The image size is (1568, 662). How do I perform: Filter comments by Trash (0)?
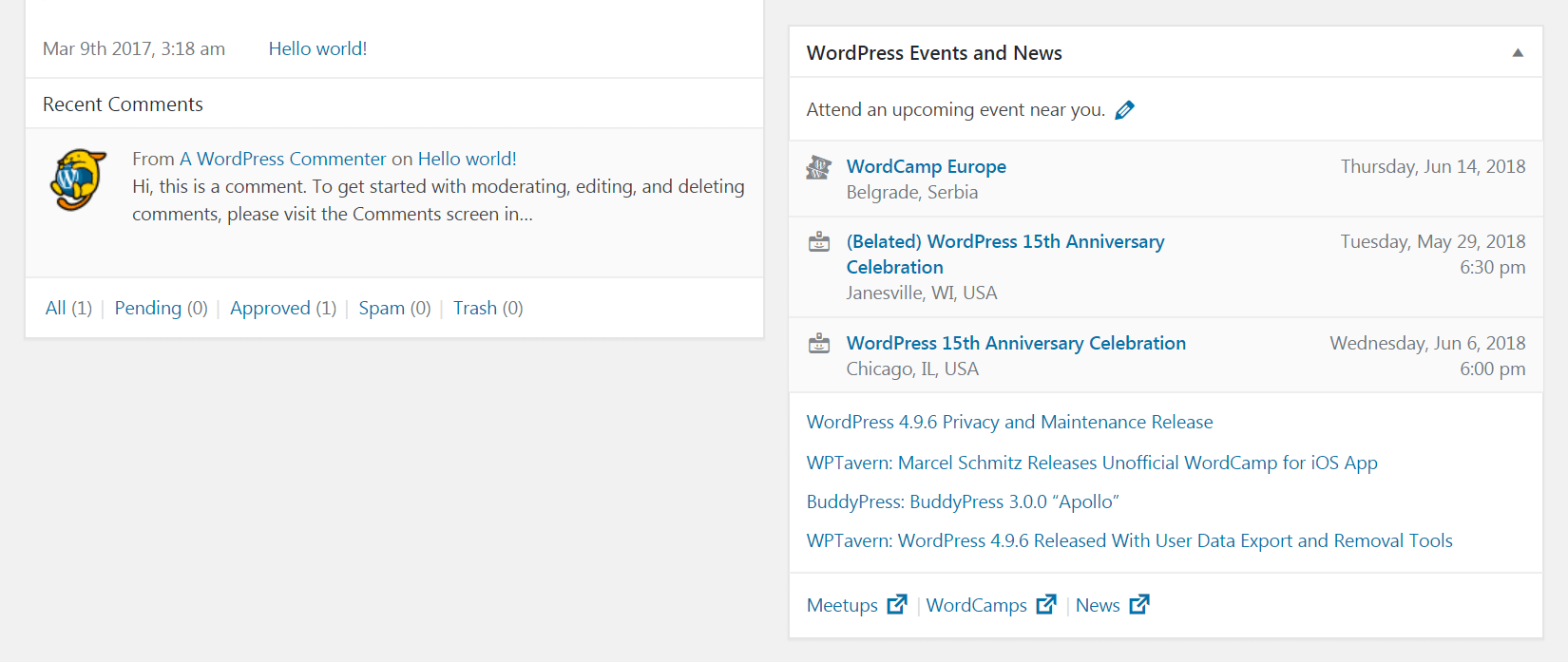(488, 308)
